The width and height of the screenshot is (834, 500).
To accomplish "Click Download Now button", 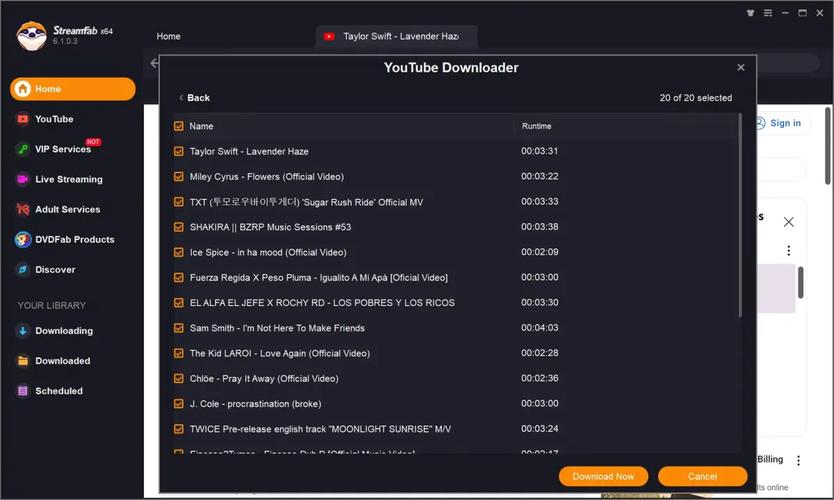I will pyautogui.click(x=603, y=477).
